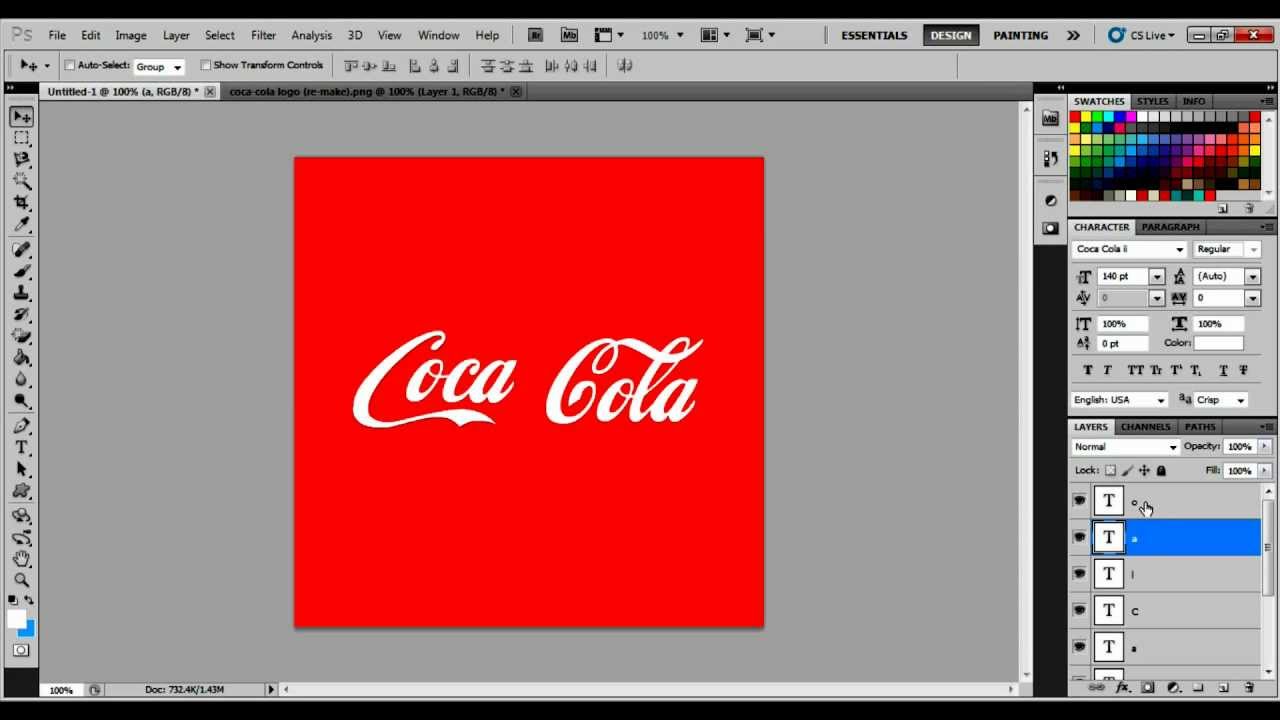Select the Rectangular Marquee tool
1280x720 pixels.
[x=22, y=138]
